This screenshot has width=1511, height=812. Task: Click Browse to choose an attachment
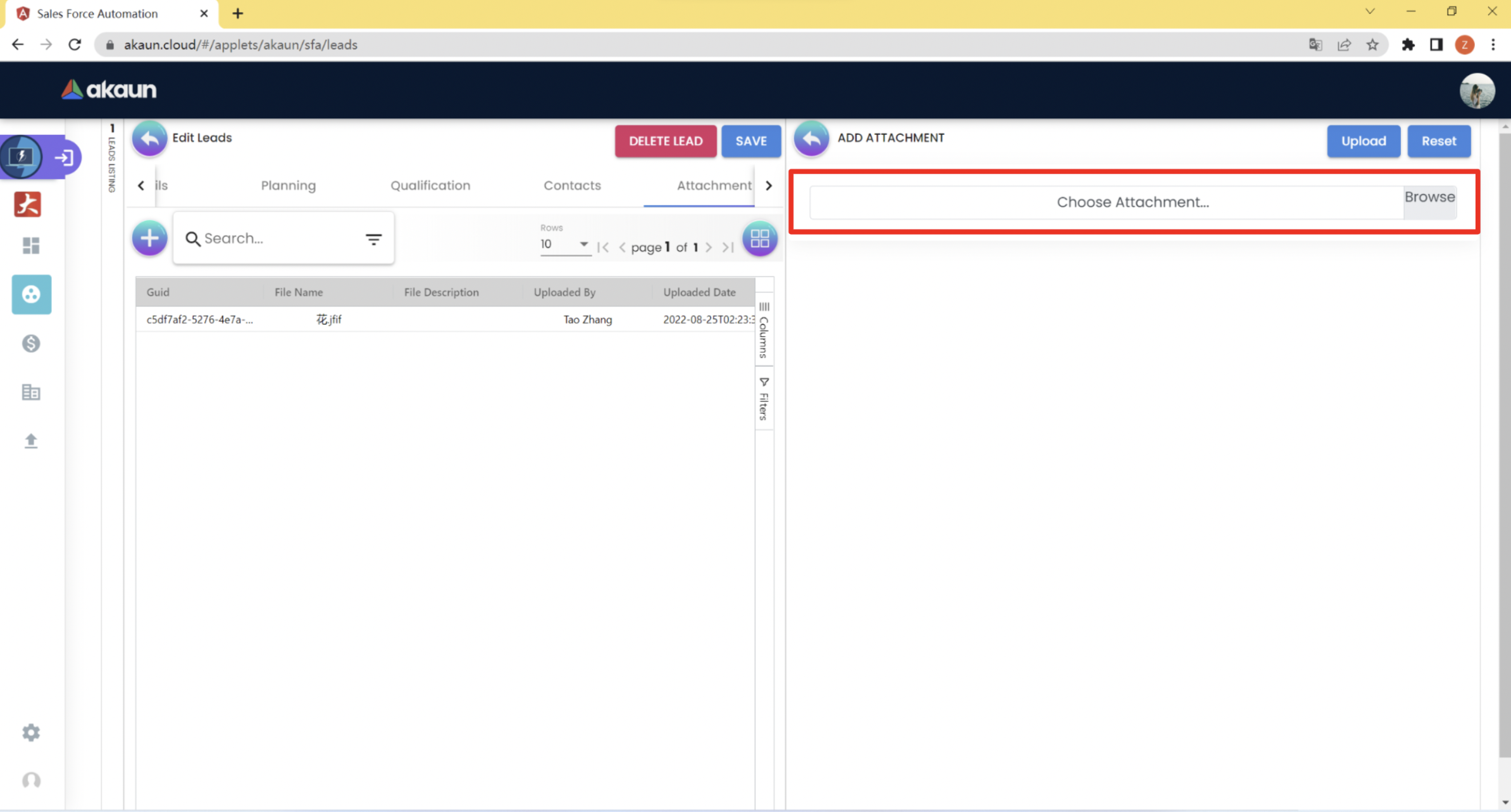(1429, 197)
